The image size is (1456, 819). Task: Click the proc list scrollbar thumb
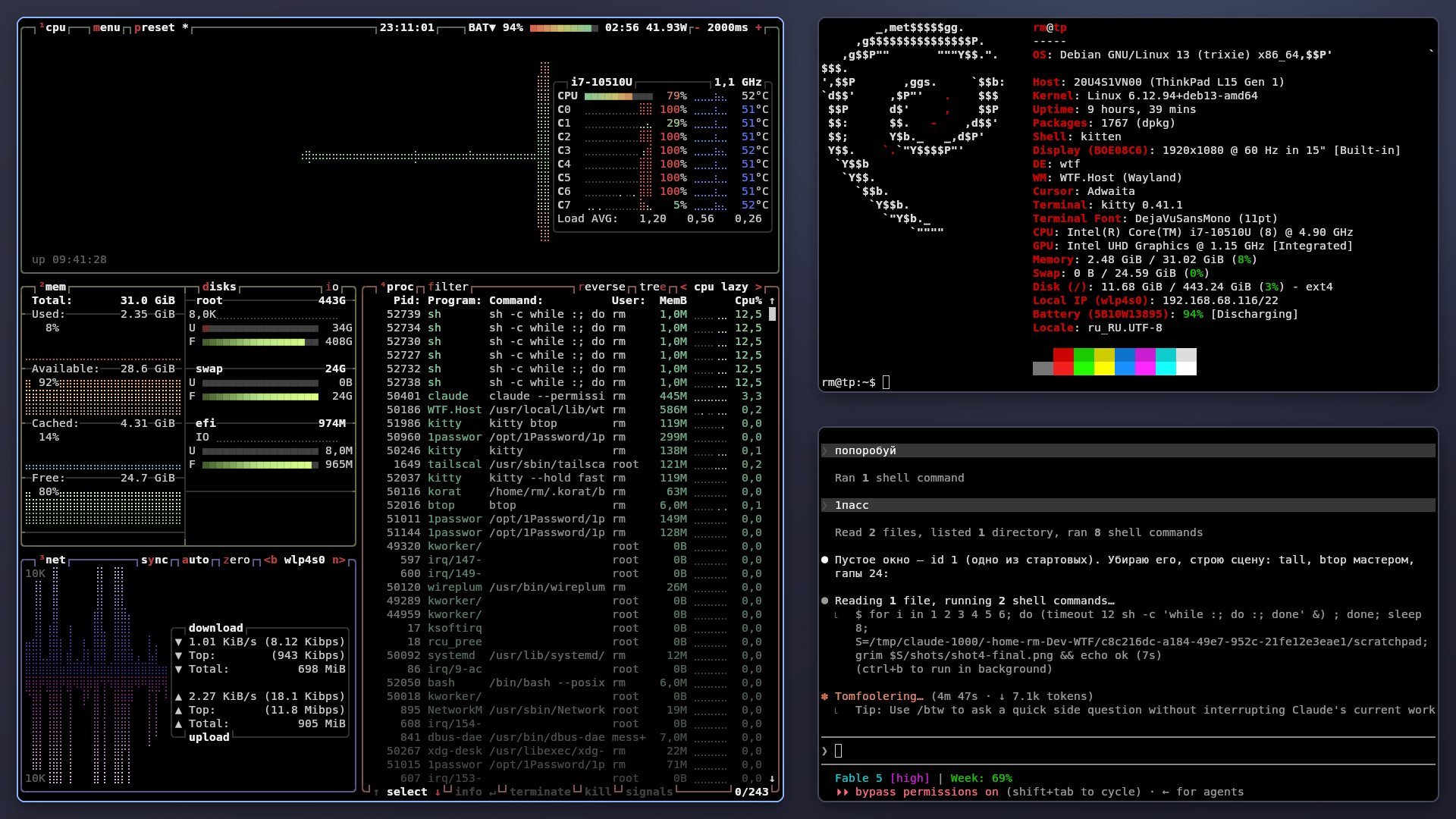pos(772,314)
